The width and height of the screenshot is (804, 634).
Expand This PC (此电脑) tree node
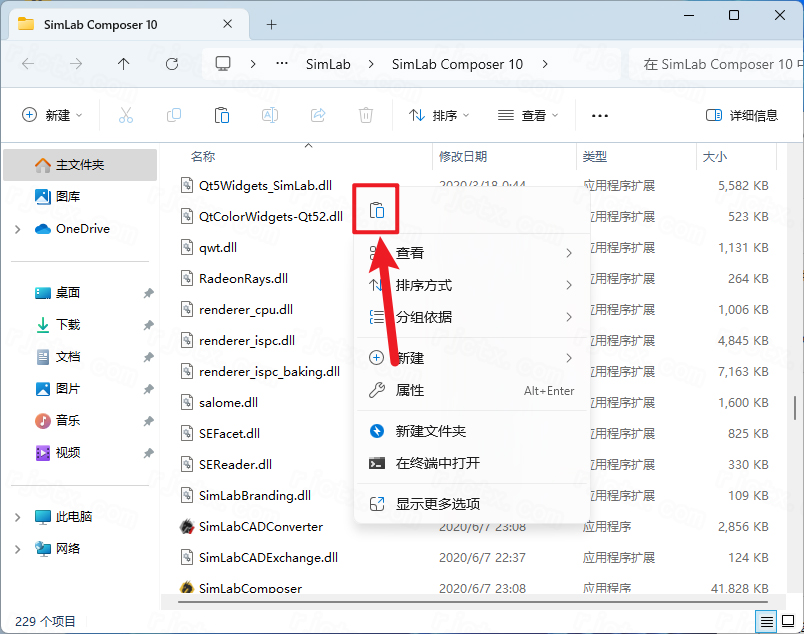[17, 517]
